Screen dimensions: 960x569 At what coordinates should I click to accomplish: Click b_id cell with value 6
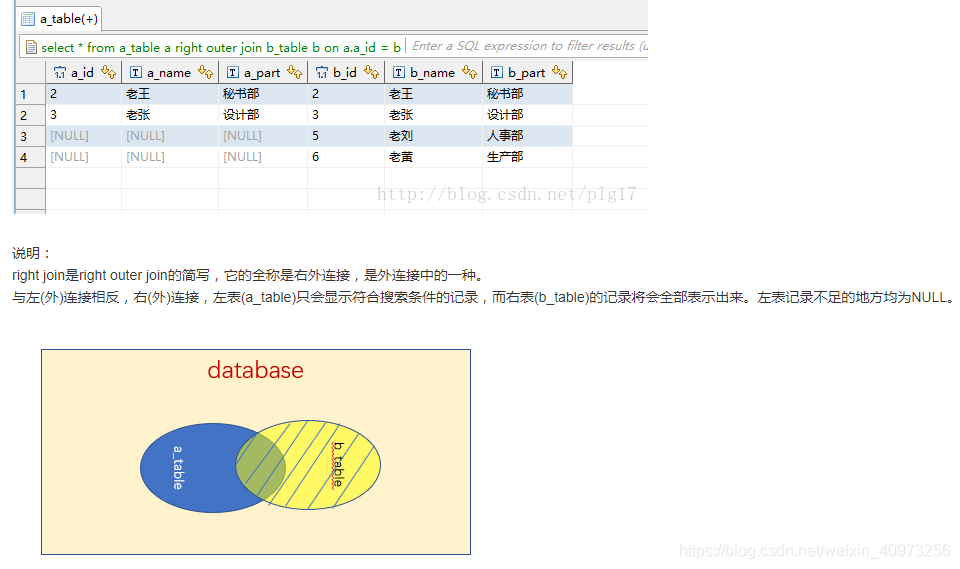pyautogui.click(x=346, y=157)
